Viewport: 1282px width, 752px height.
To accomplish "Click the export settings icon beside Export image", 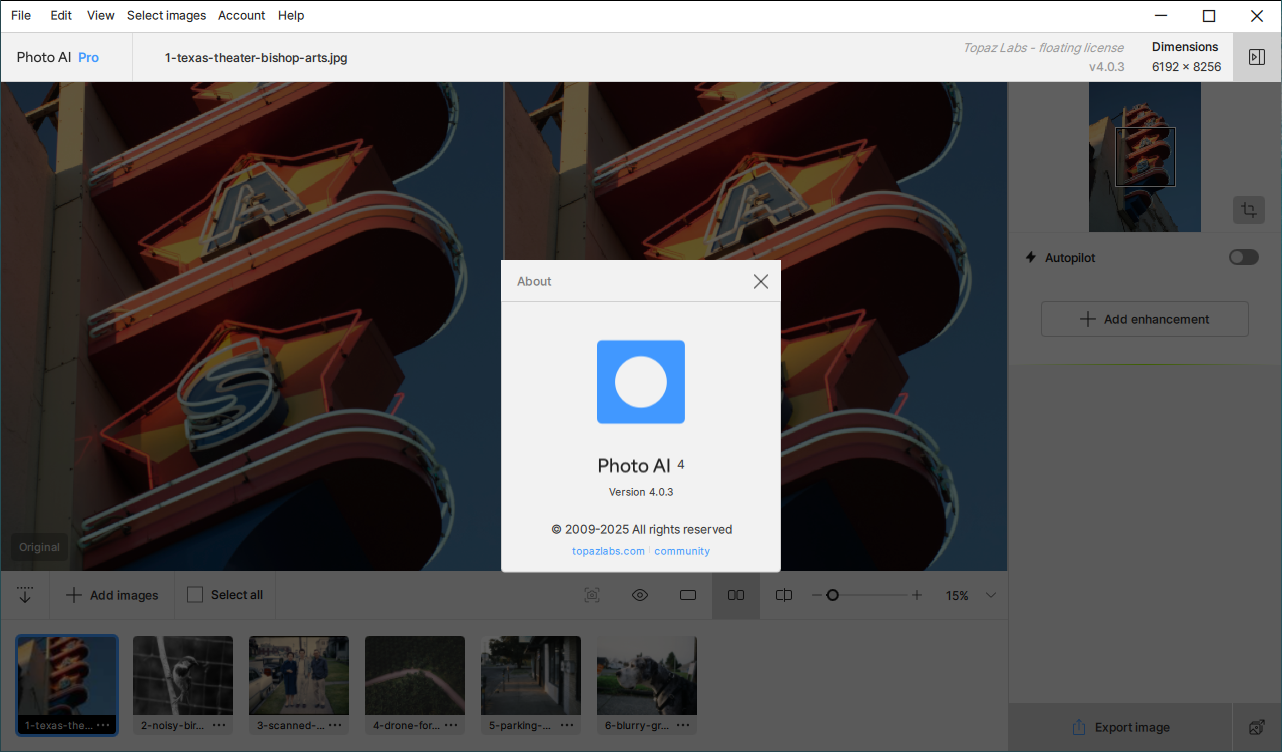I will point(1257,727).
